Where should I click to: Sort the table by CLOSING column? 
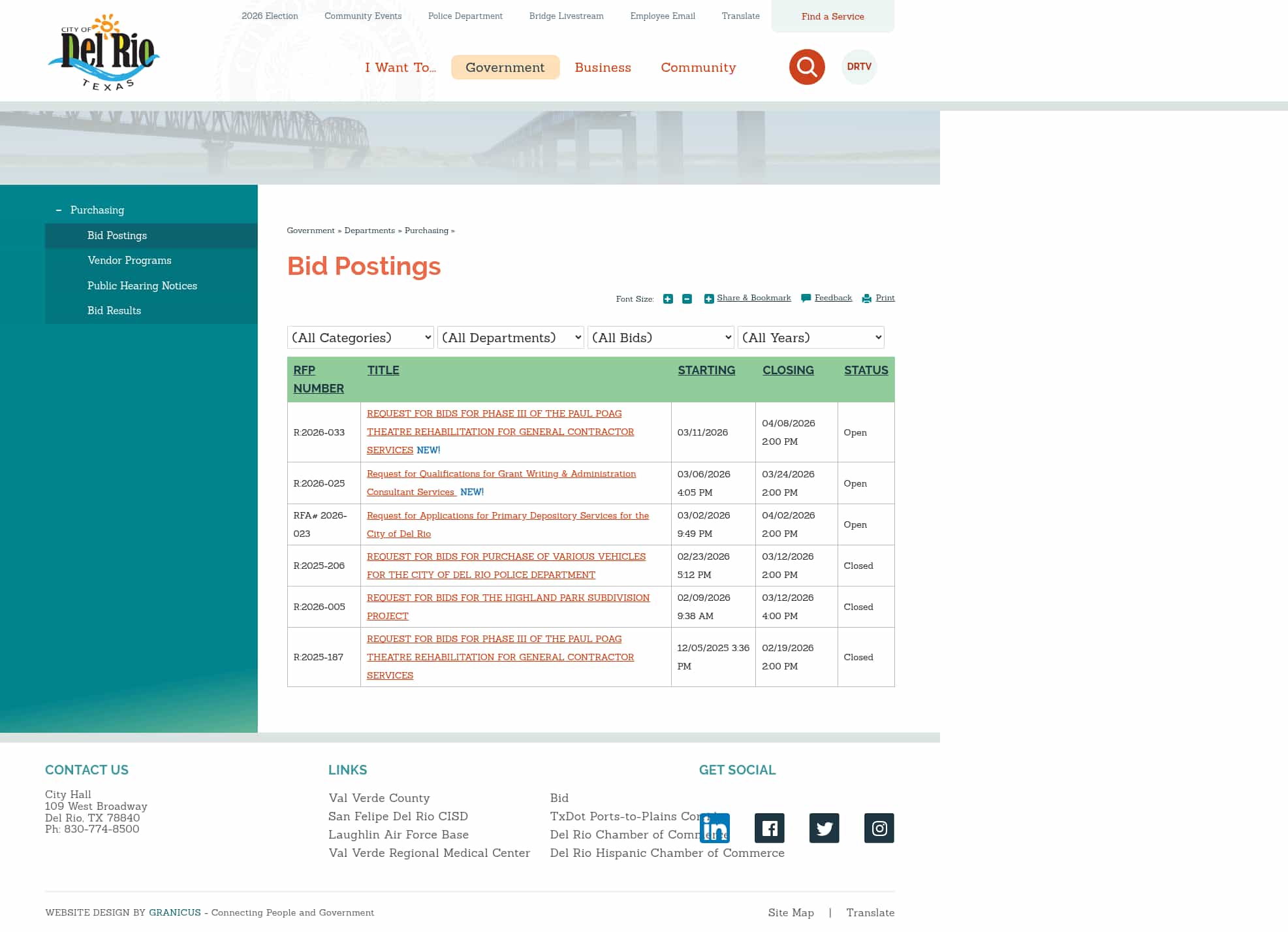[788, 370]
